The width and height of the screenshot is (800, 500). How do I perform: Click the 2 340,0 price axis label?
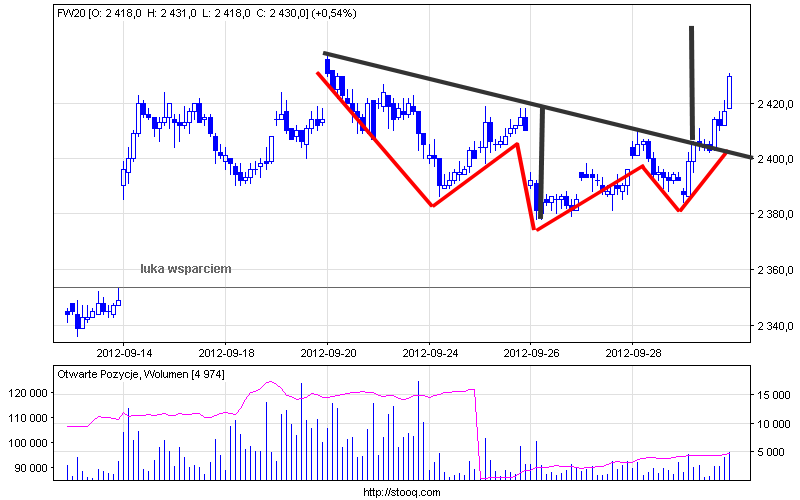(x=775, y=326)
